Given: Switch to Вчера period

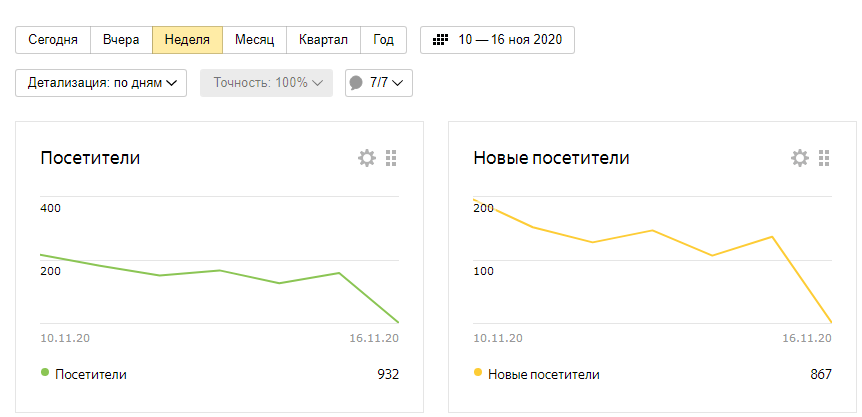Looking at the screenshot, I should coord(121,40).
